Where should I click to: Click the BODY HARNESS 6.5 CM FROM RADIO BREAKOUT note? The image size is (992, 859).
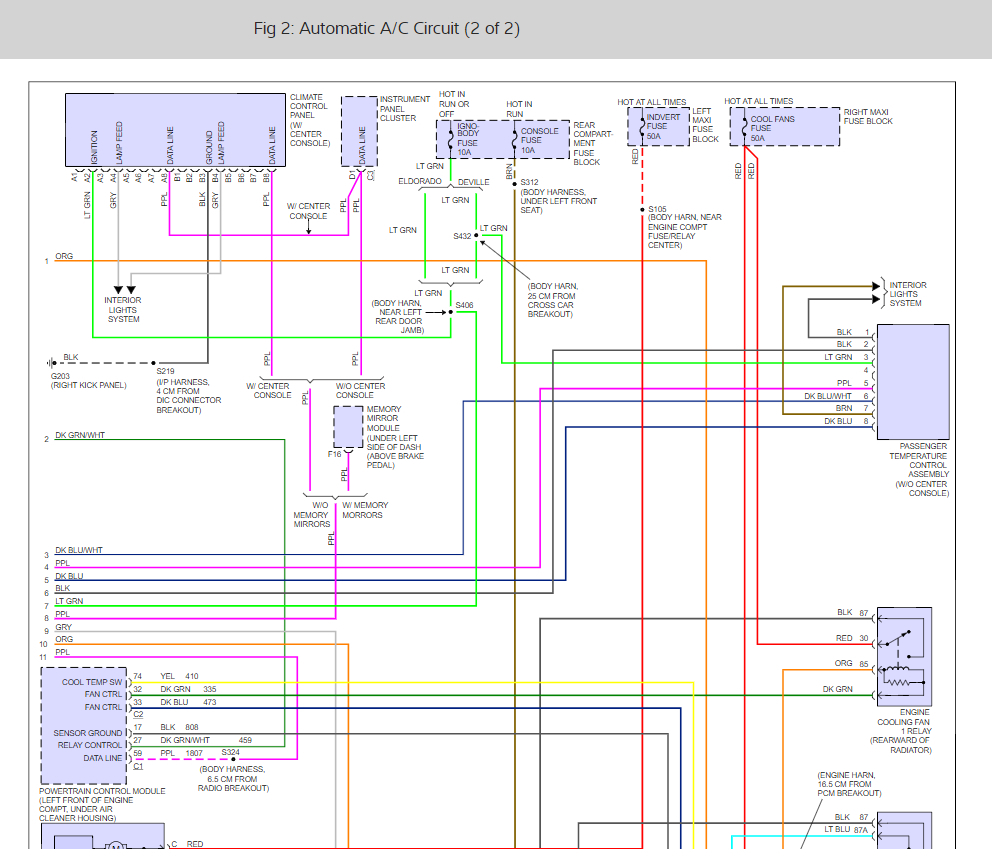[x=233, y=779]
